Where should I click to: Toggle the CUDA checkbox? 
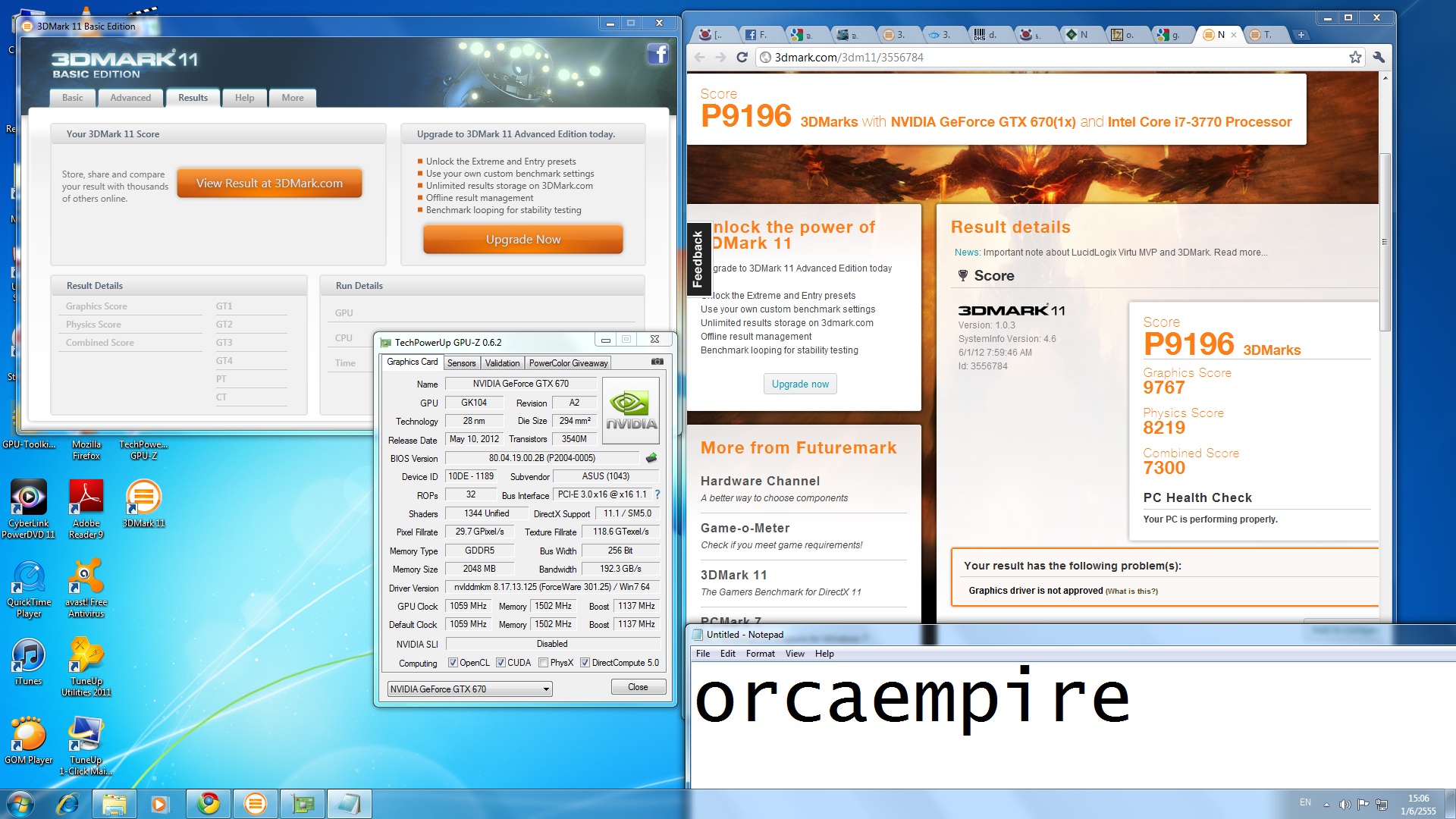click(x=500, y=663)
